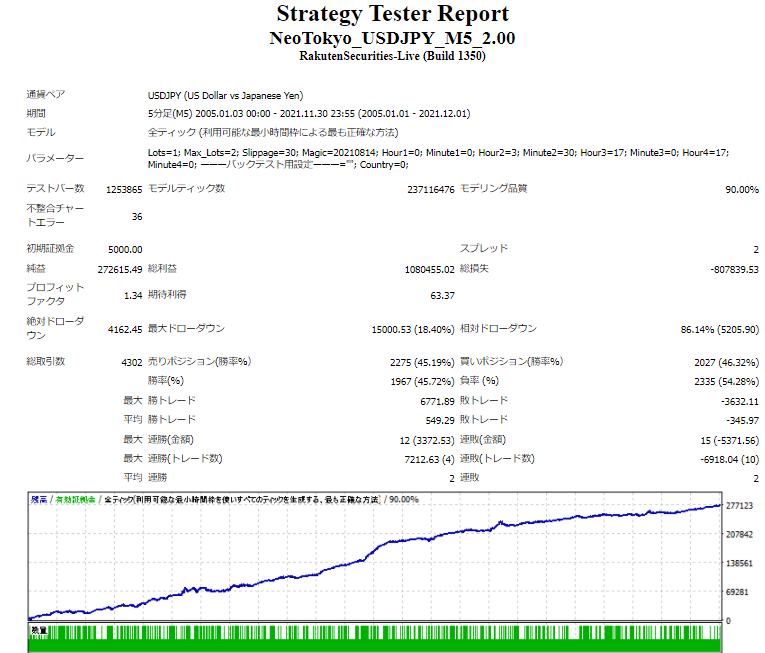Click the 相対ドローダウン label
This screenshot has width=765, height=653.
(498, 328)
